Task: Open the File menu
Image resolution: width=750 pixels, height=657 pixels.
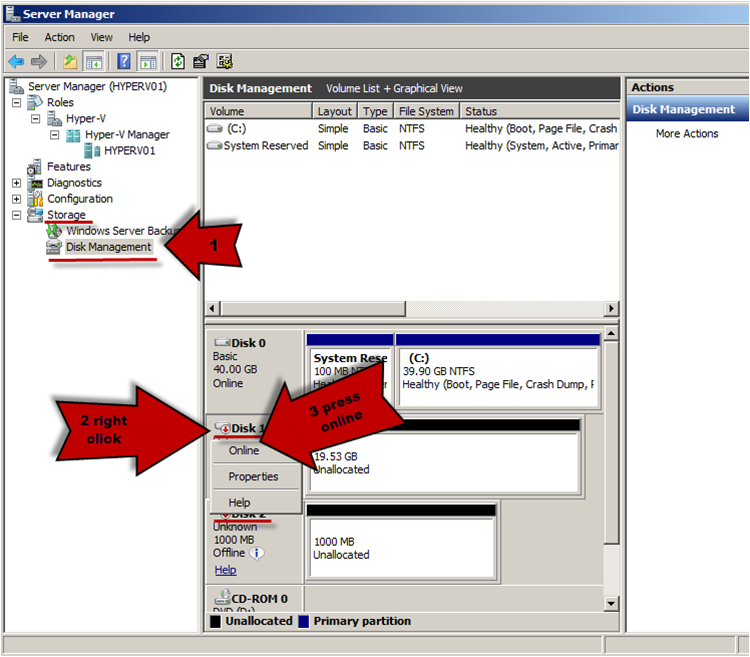Action: pyautogui.click(x=20, y=37)
